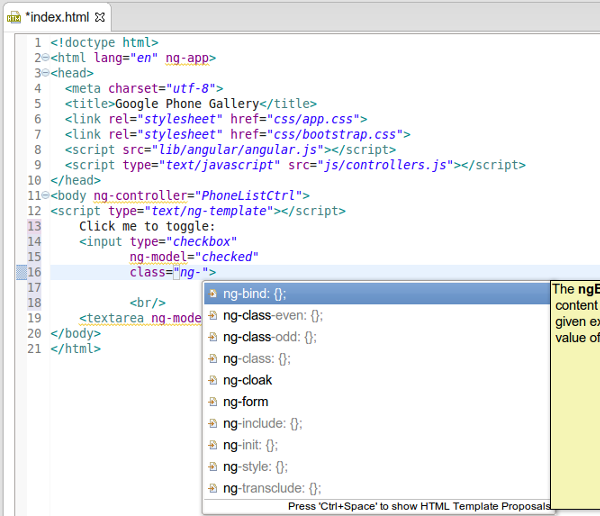Select the ng-form proposal
This screenshot has height=516, width=600.
tap(377, 402)
